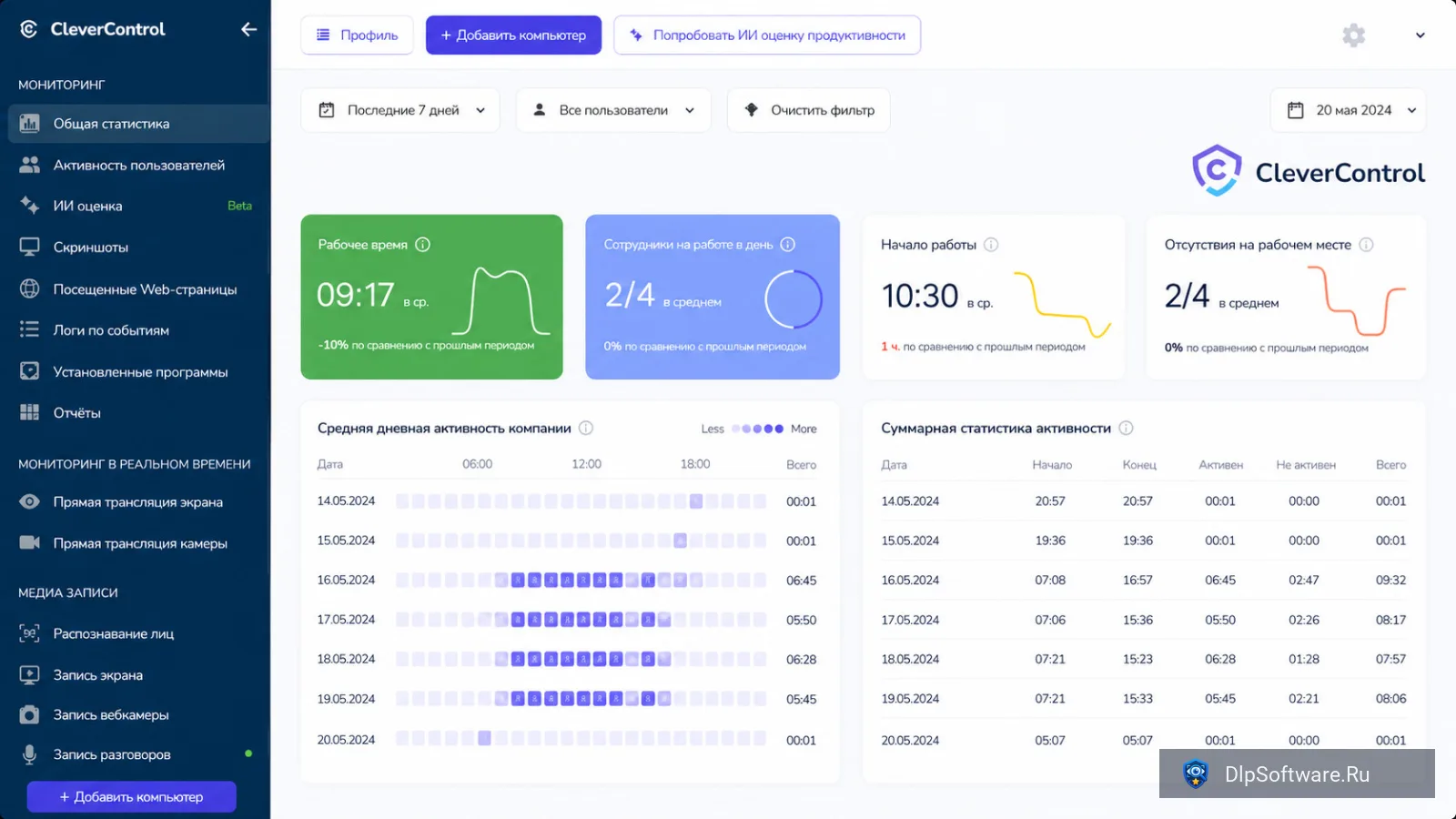1456x819 pixels.
Task: Open Общая статистика in sidebar
Action: click(138, 124)
